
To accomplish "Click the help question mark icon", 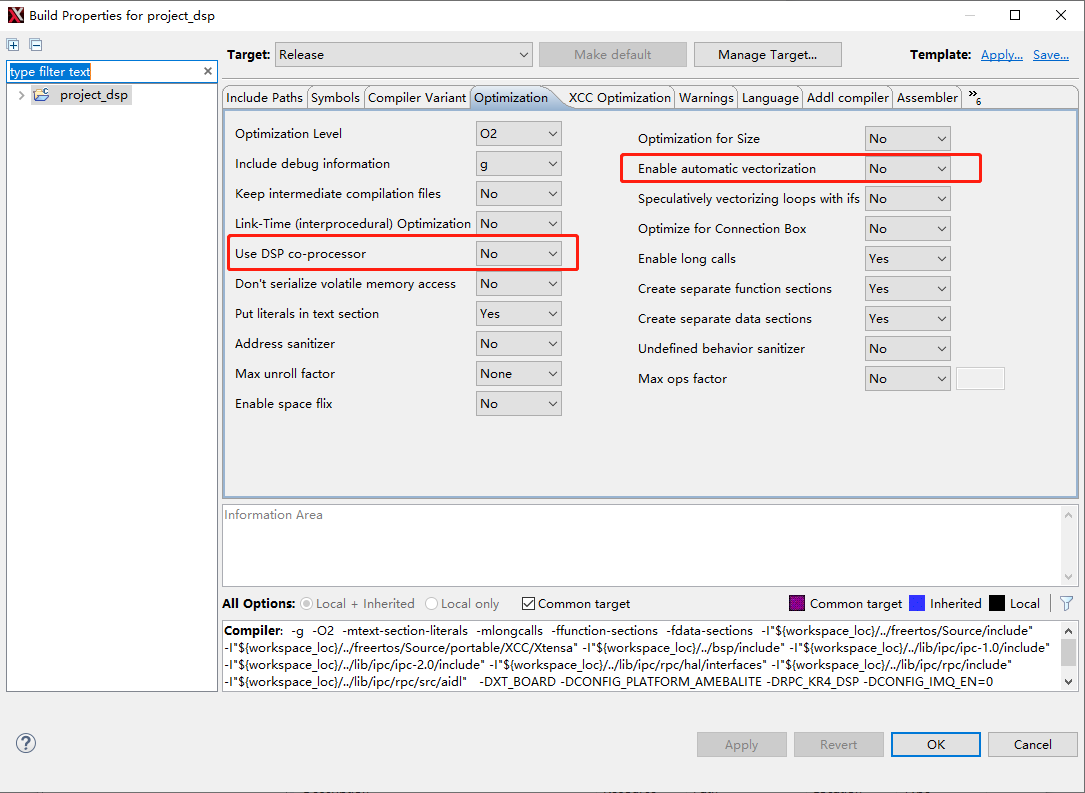I will (x=26, y=743).
